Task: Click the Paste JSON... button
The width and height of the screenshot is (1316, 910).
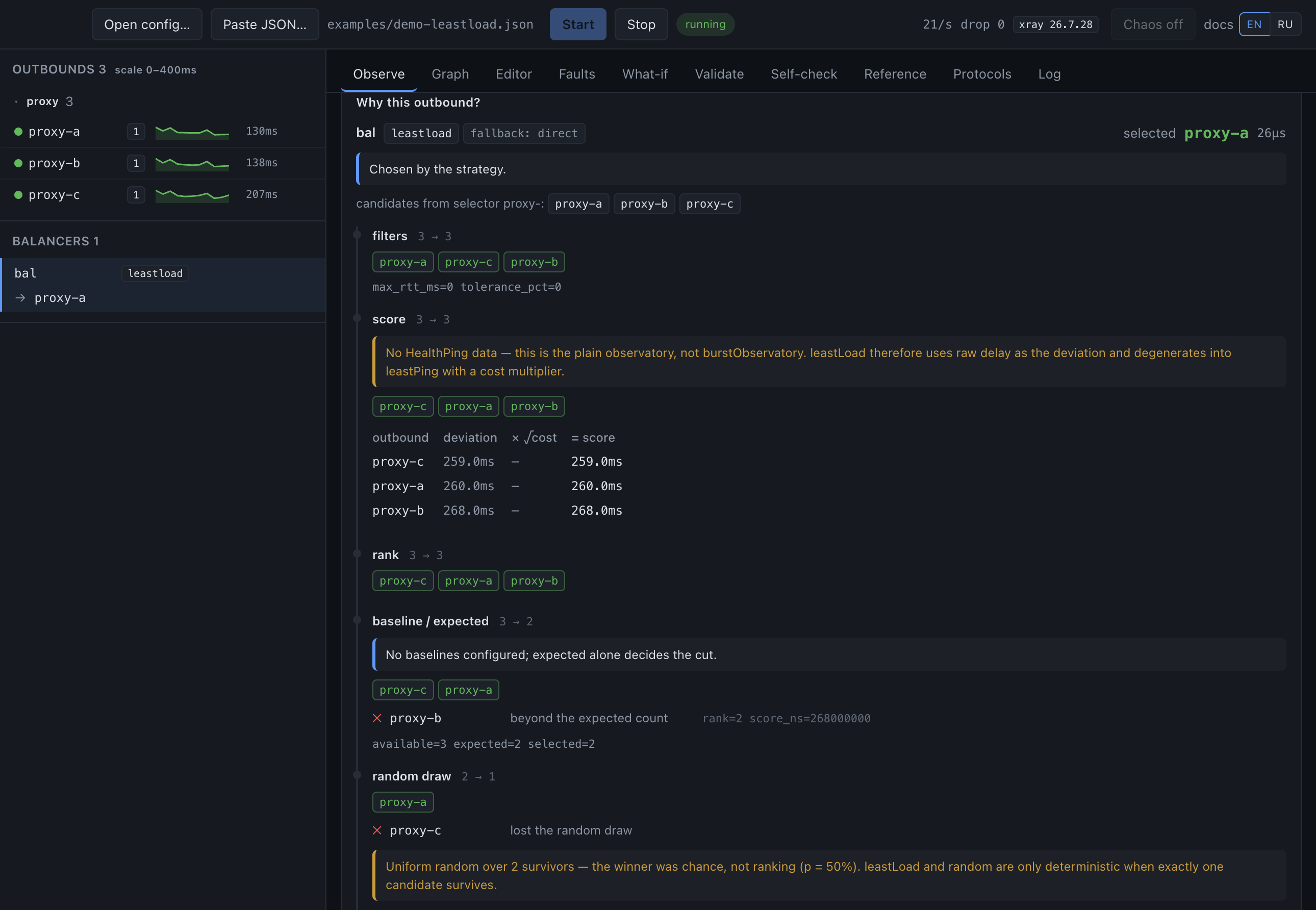Action: (265, 24)
